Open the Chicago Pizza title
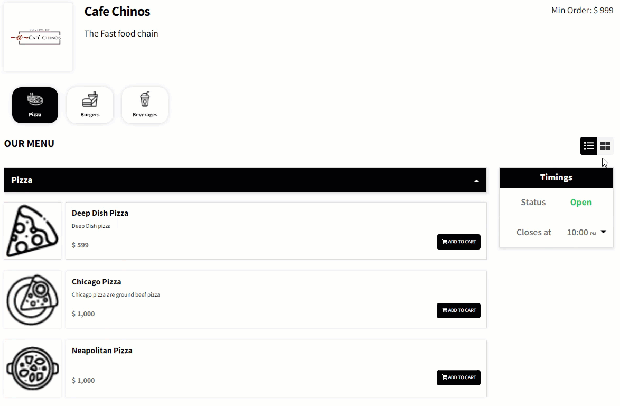The width and height of the screenshot is (620, 406). coord(96,282)
